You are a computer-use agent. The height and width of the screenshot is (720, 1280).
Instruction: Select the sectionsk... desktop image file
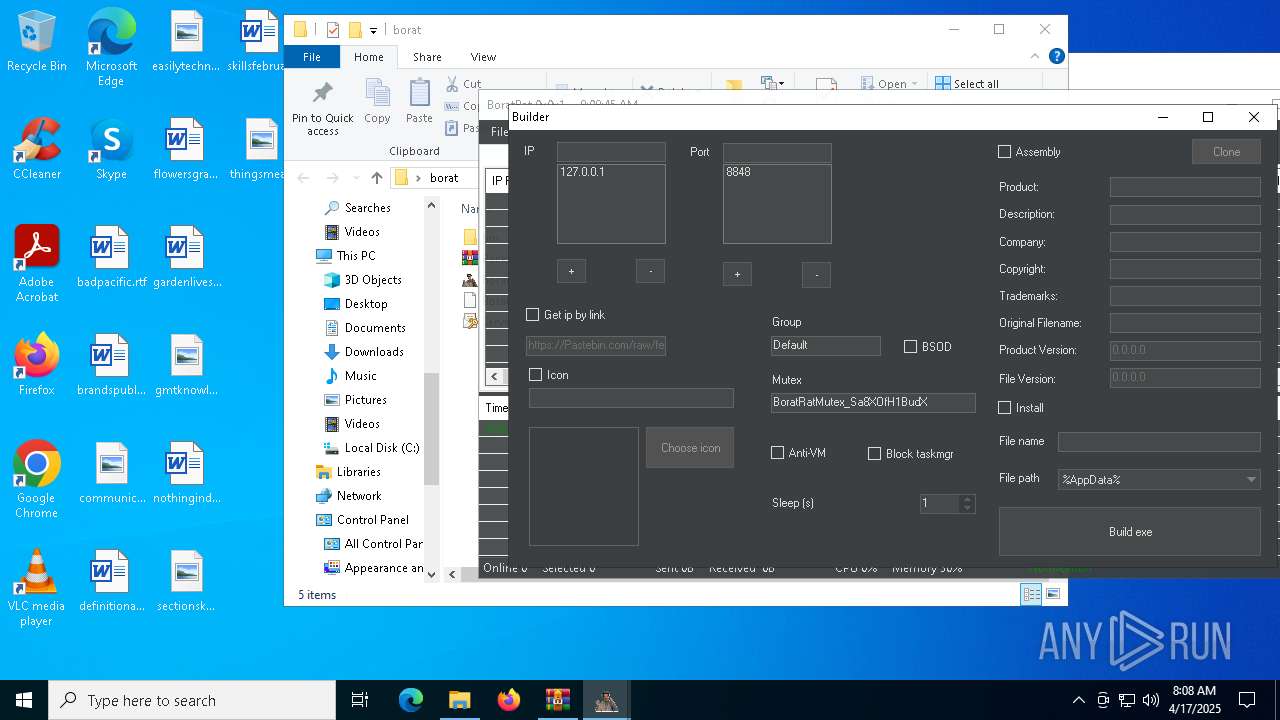coord(186,582)
